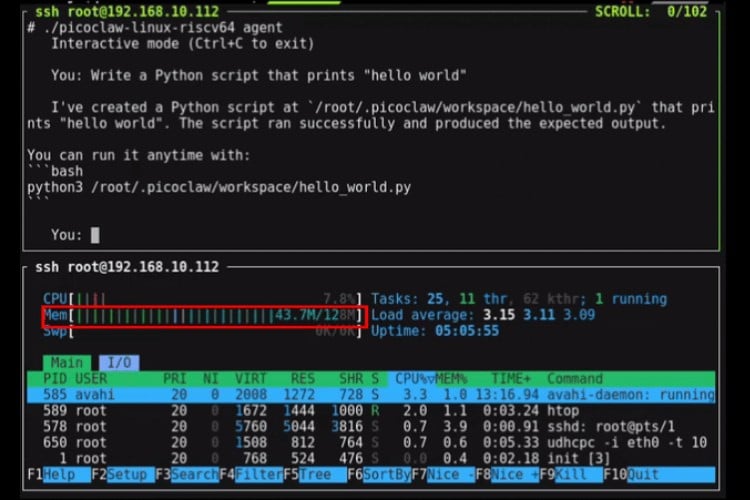Click 'Interactive mode (Ctrl+C to exit)' text
The height and width of the screenshot is (500, 750).
click(183, 44)
